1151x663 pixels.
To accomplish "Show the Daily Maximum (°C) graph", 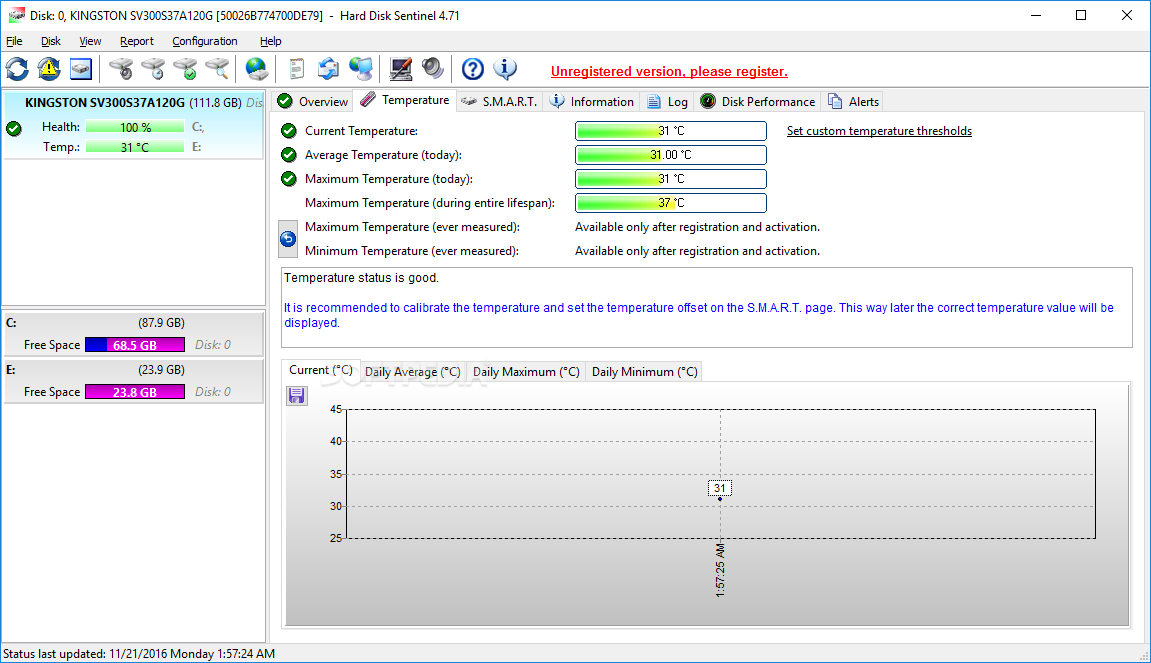I will (526, 372).
